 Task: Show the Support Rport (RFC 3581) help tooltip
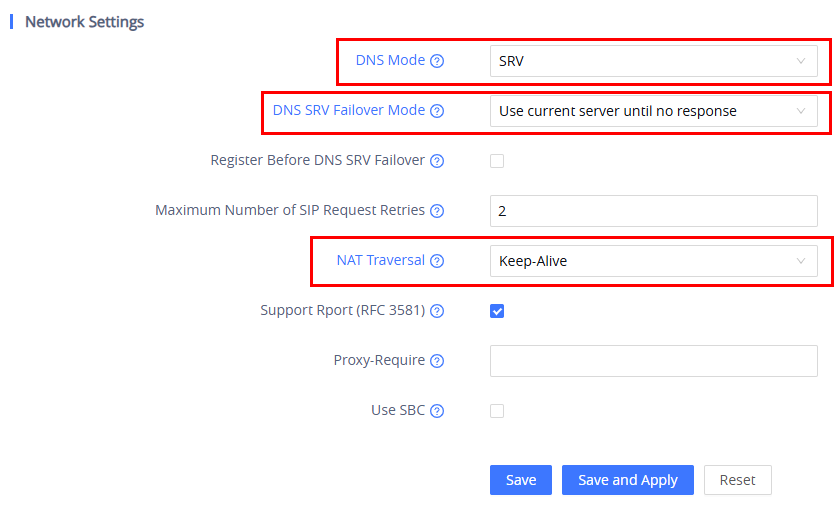point(437,311)
